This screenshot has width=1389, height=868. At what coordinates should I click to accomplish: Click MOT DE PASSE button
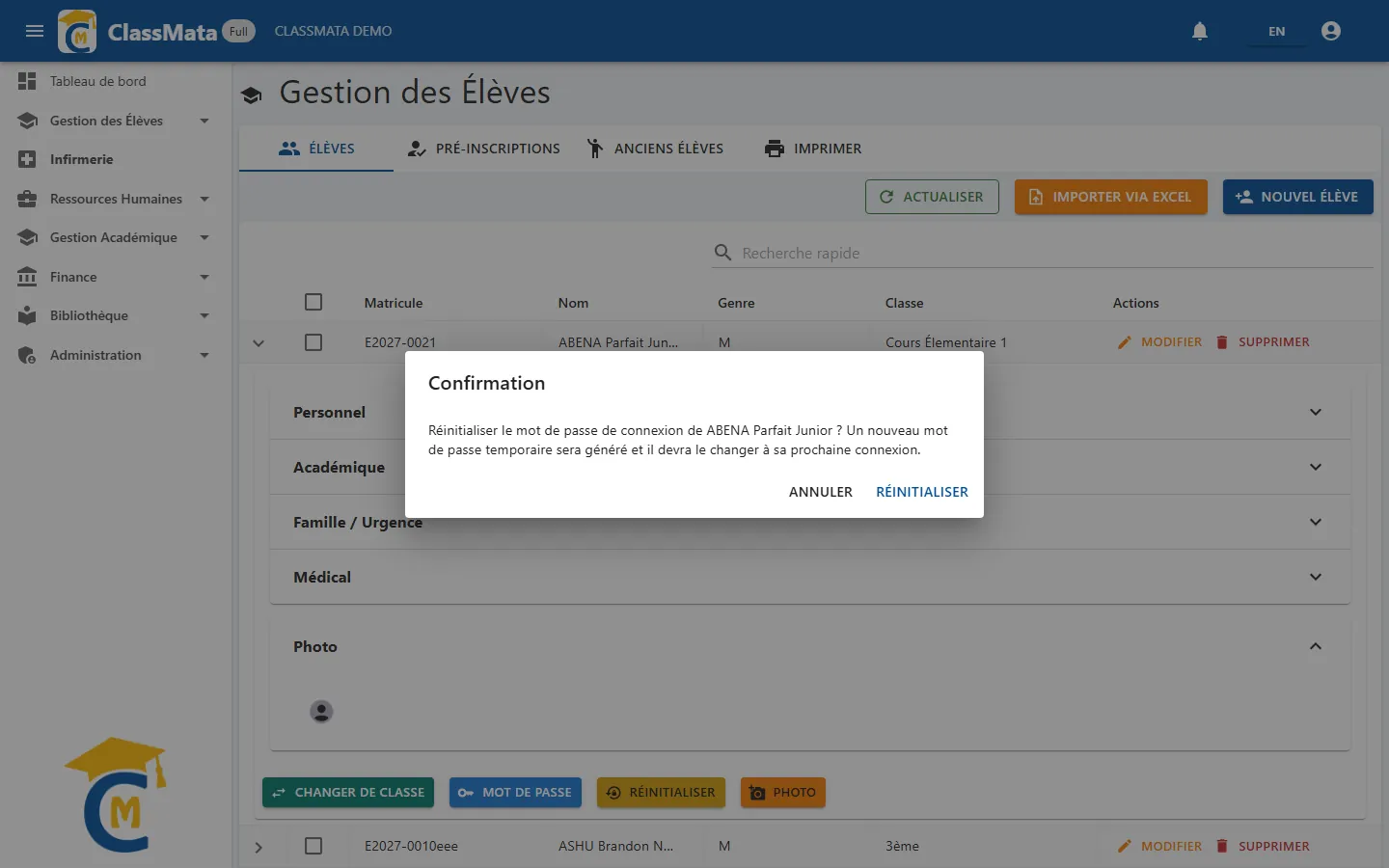pos(515,793)
